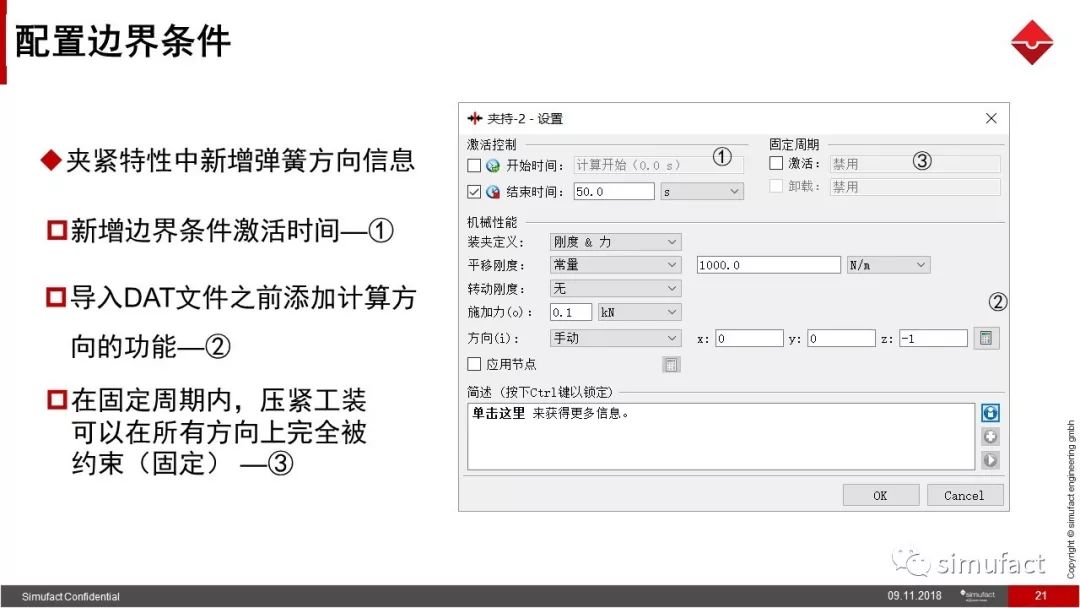Click the 卸载 field showing 禁用
This screenshot has height=608, width=1080.
pyautogui.click(x=915, y=186)
